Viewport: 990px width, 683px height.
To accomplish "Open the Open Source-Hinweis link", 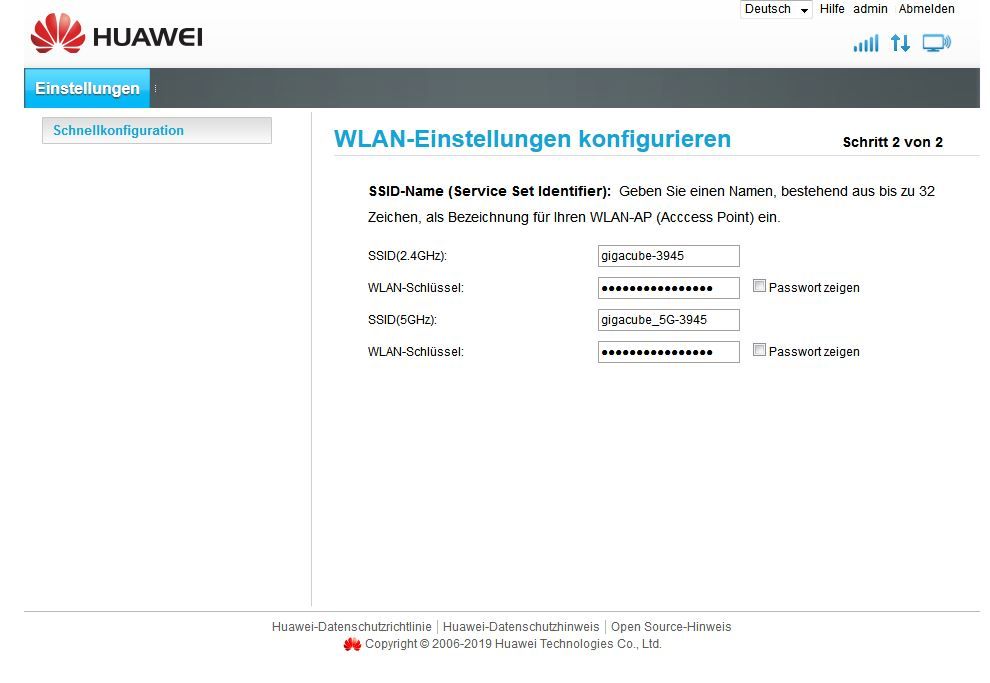I will [x=671, y=627].
